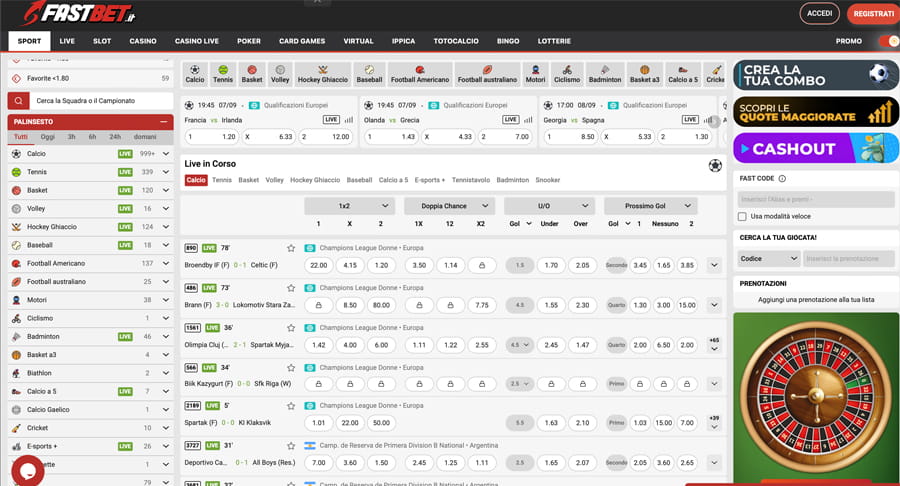Open the chat bubble support icon
The height and width of the screenshot is (486, 900).
click(28, 471)
